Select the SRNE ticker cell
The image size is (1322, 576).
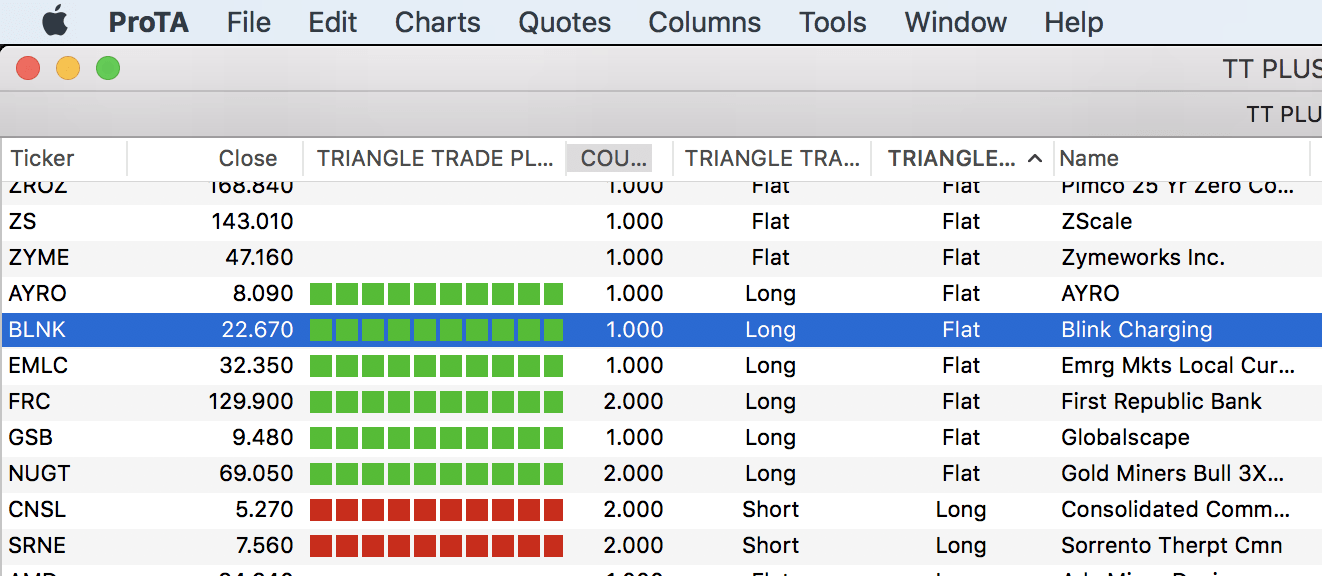click(x=37, y=546)
